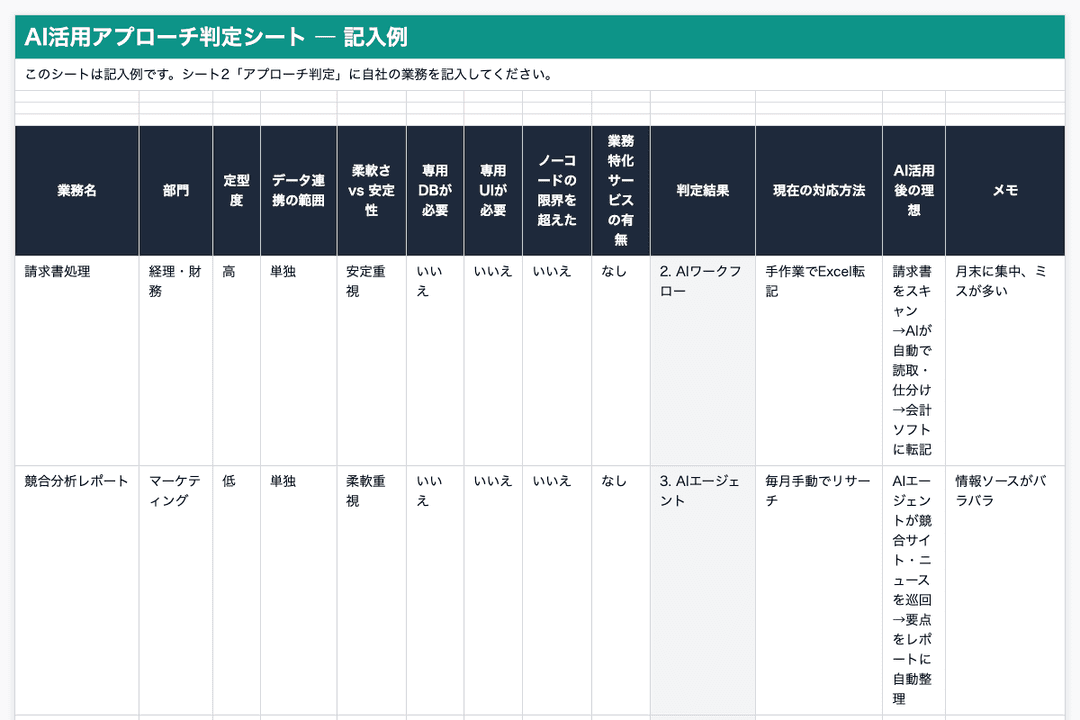This screenshot has width=1080, height=720.
Task: Select the green AI活用アプローチ判定シート title banner
Action: (x=540, y=33)
